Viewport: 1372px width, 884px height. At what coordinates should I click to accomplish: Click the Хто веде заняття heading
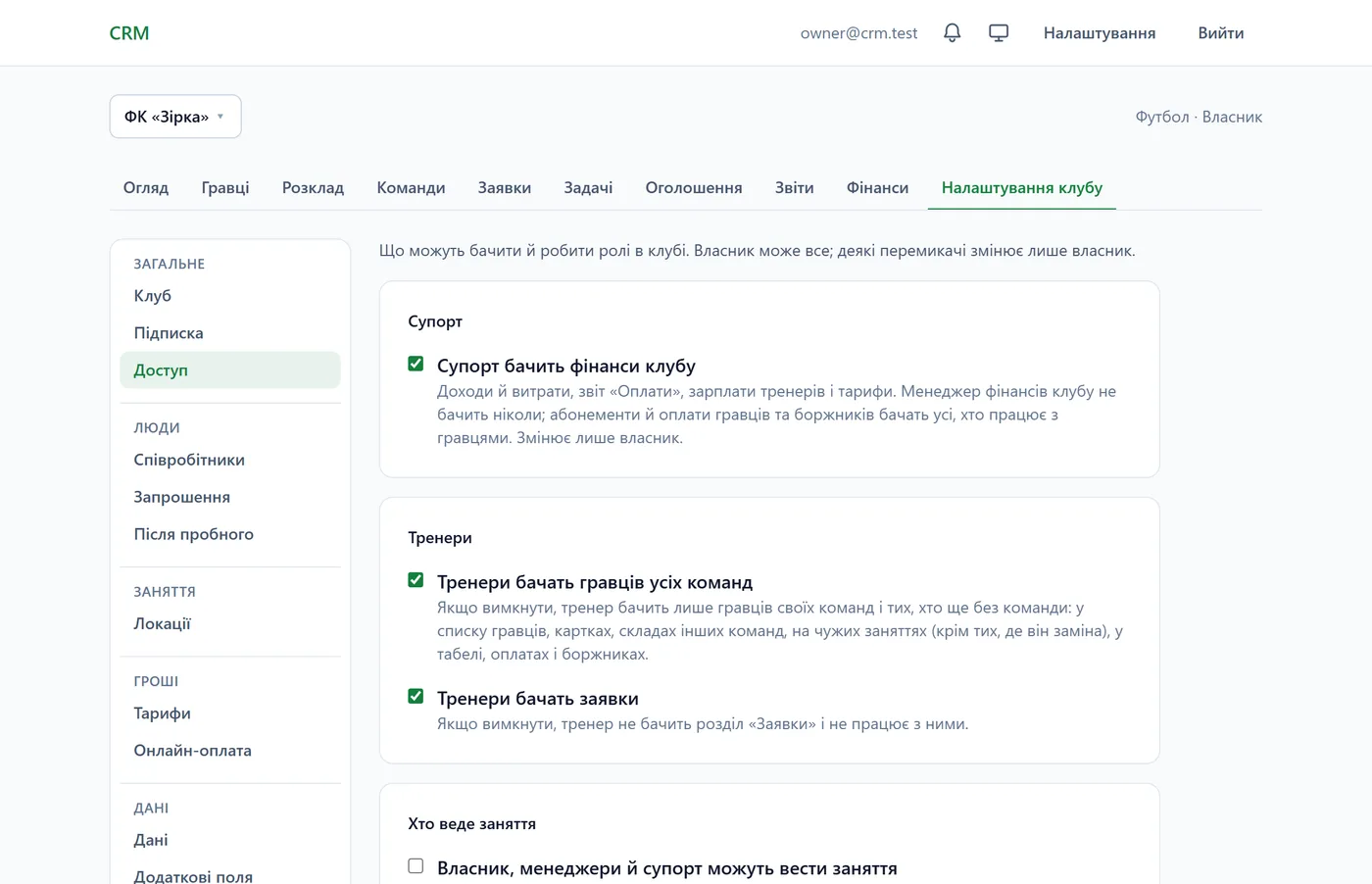pos(471,824)
